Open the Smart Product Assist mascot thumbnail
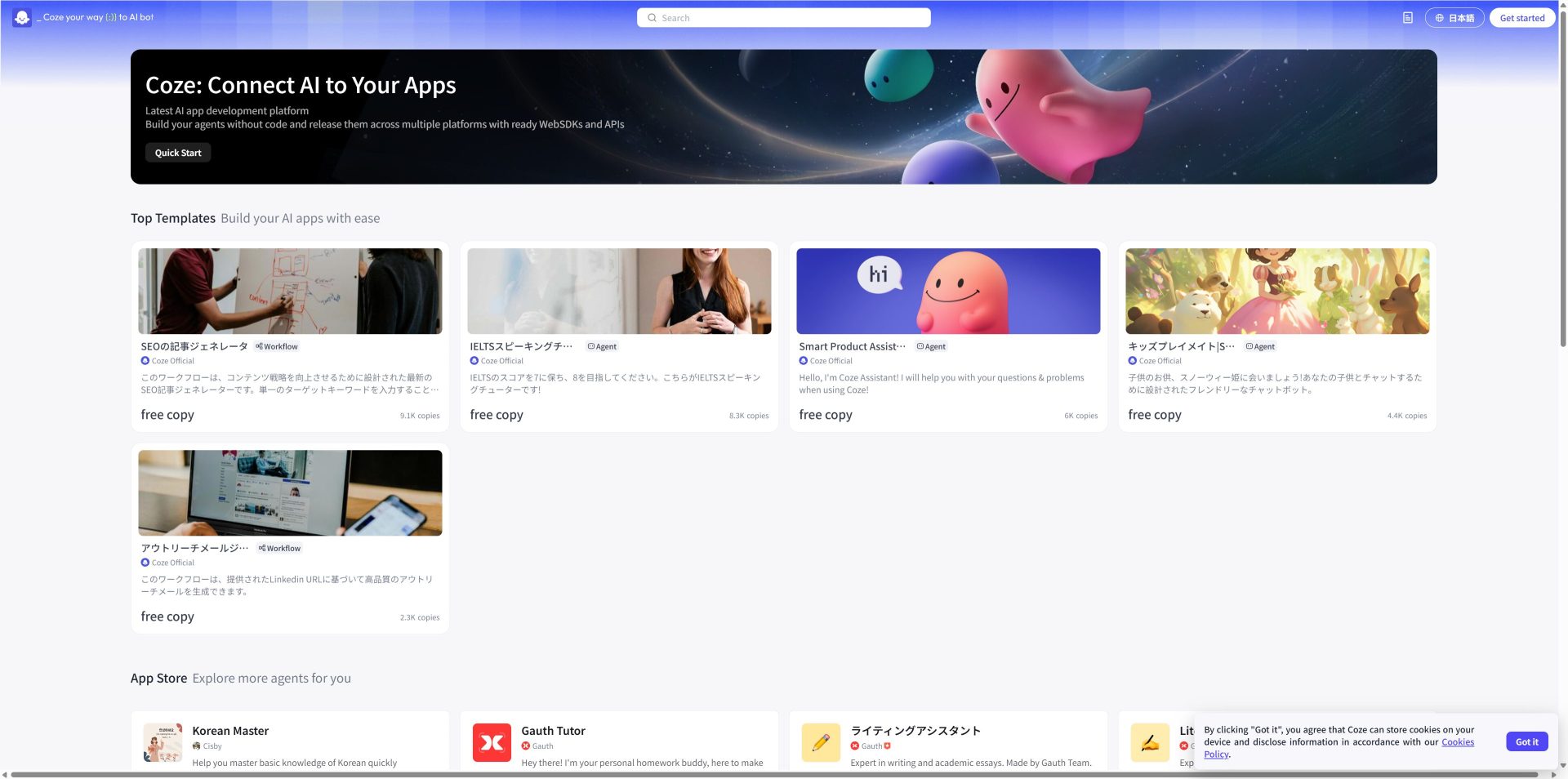The width and height of the screenshot is (1568, 779). 948,292
